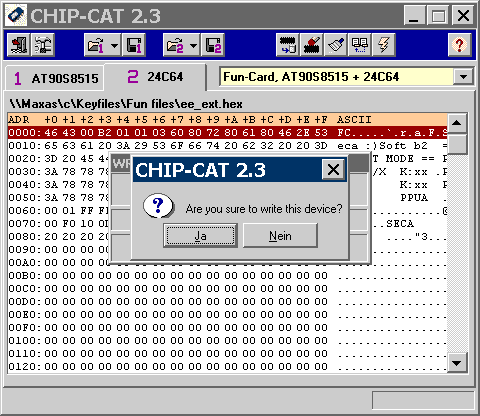Click the hex view scroll down arrow
The image size is (480, 416).
tap(456, 362)
